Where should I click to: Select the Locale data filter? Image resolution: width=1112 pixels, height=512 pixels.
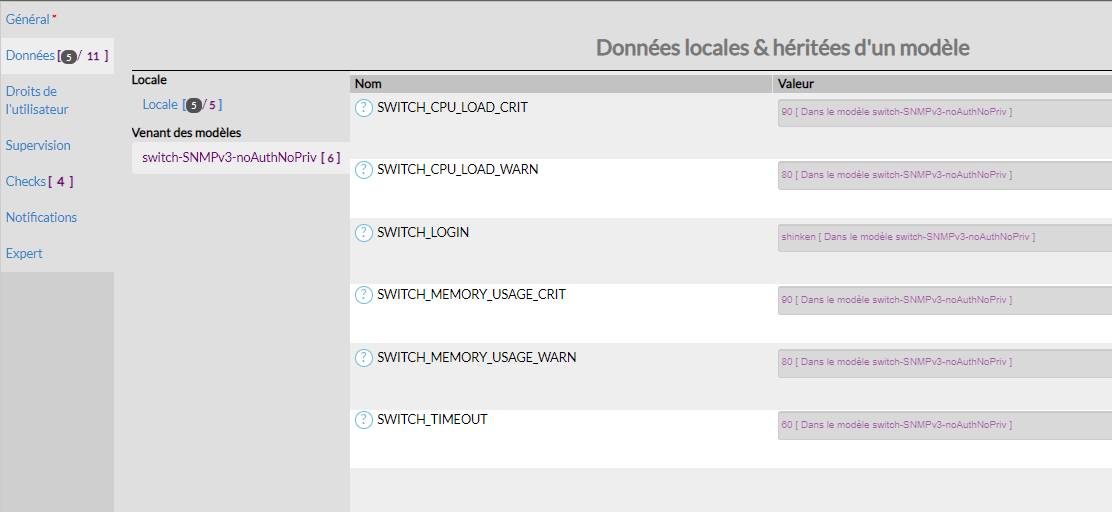(x=160, y=104)
